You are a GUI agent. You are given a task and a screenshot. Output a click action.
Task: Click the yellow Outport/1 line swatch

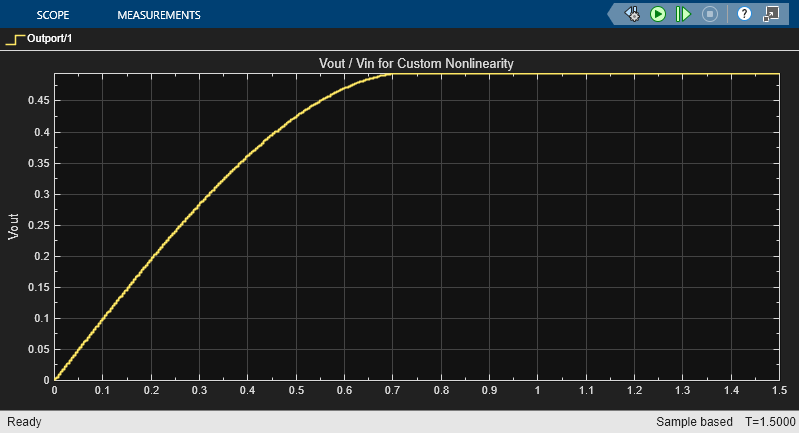(15, 39)
